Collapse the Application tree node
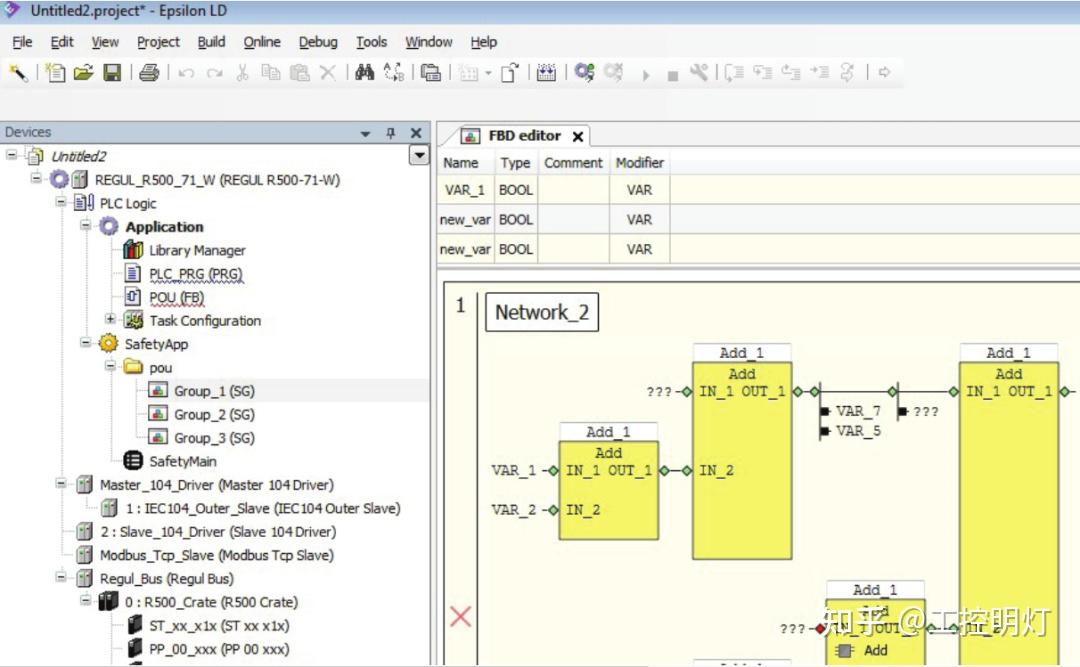The image size is (1080, 667). 85,225
